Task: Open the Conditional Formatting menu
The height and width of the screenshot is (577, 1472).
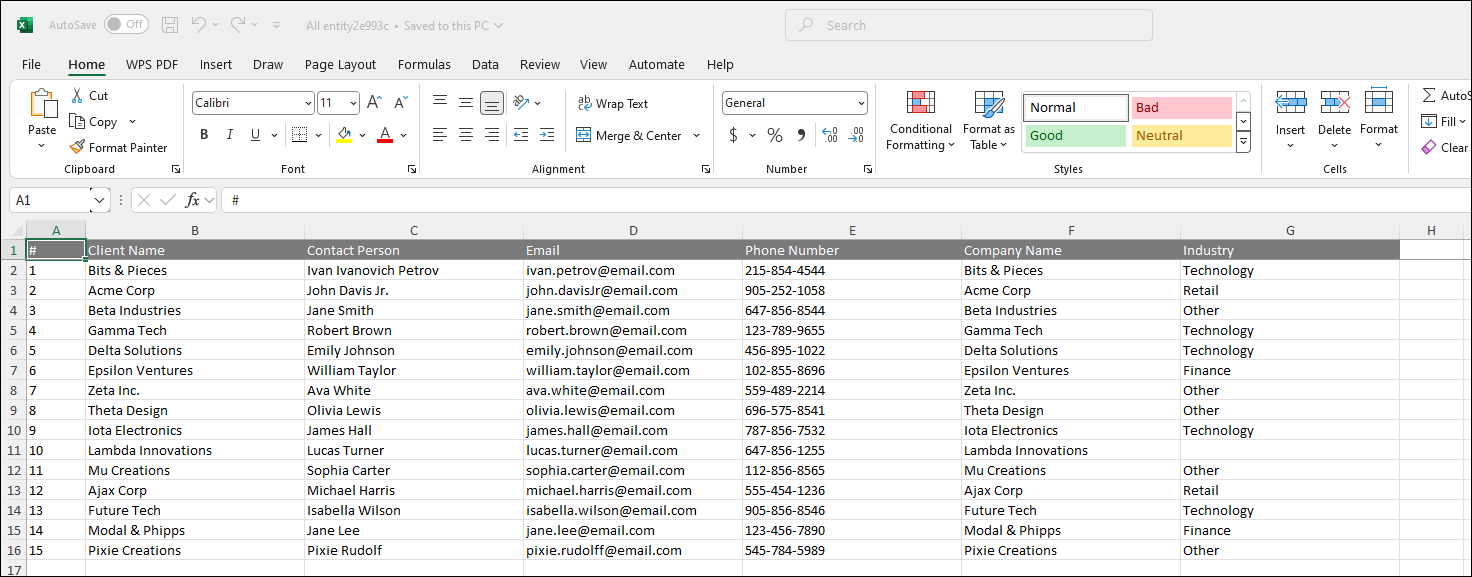Action: click(921, 121)
